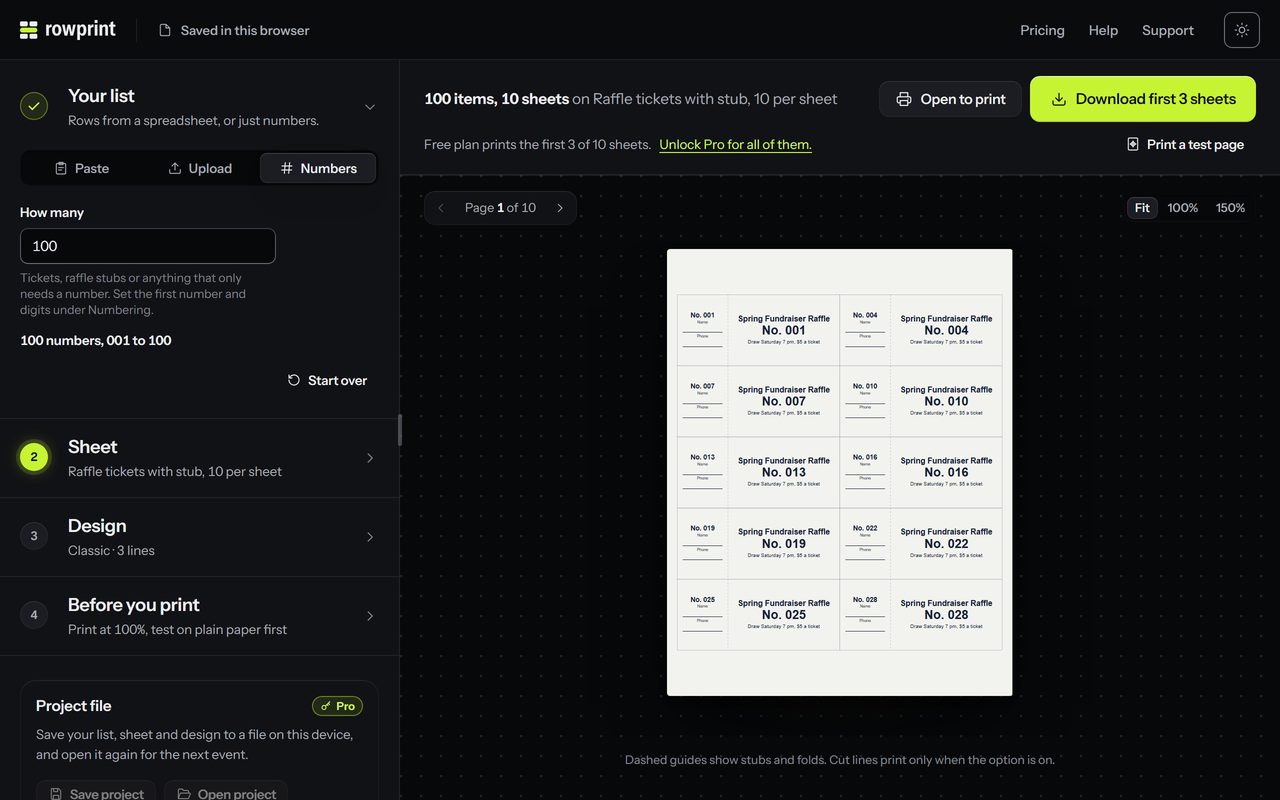Click the step 3 number badge
1280x800 pixels.
click(x=34, y=536)
